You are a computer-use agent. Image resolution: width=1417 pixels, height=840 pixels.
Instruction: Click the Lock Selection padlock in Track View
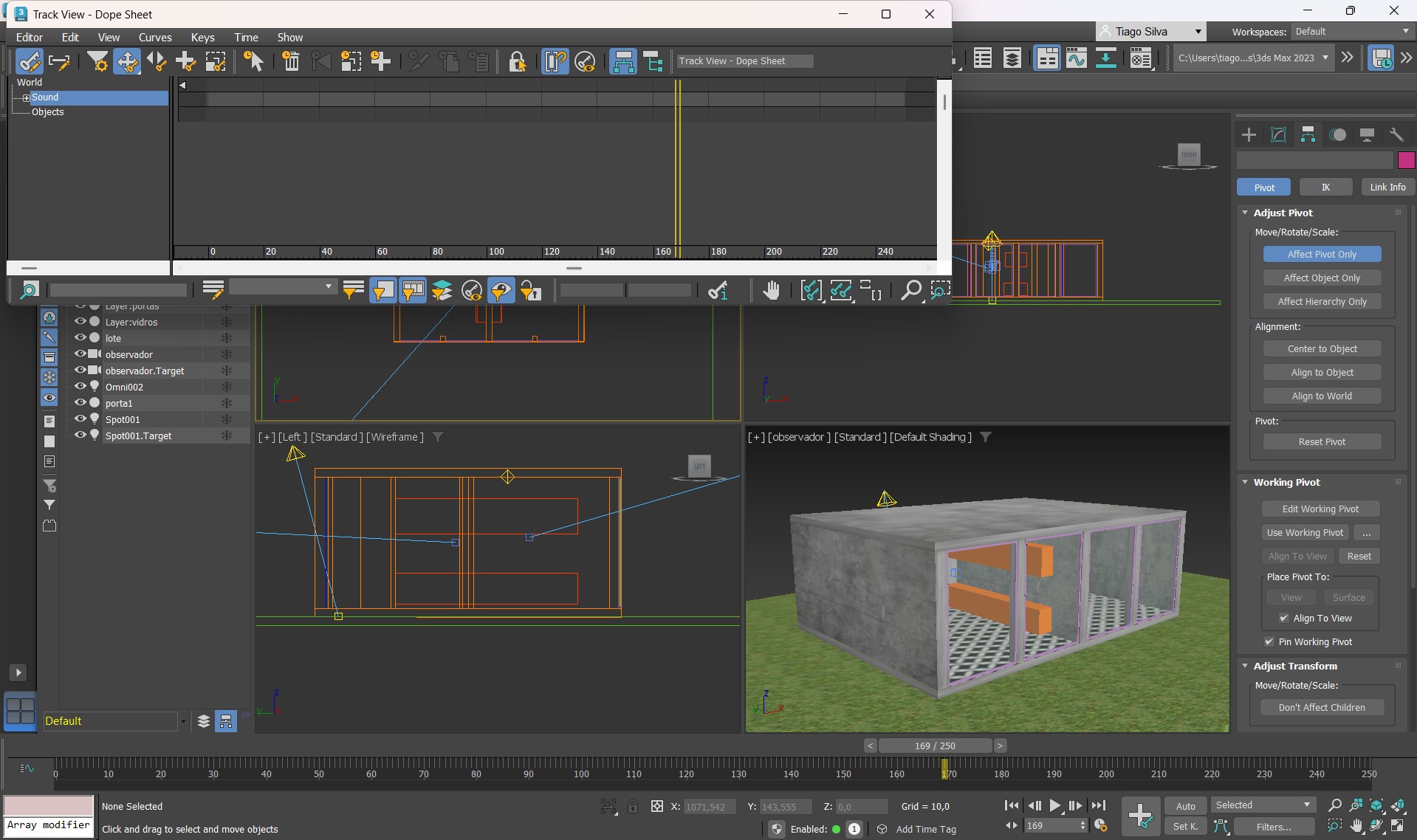(x=517, y=61)
